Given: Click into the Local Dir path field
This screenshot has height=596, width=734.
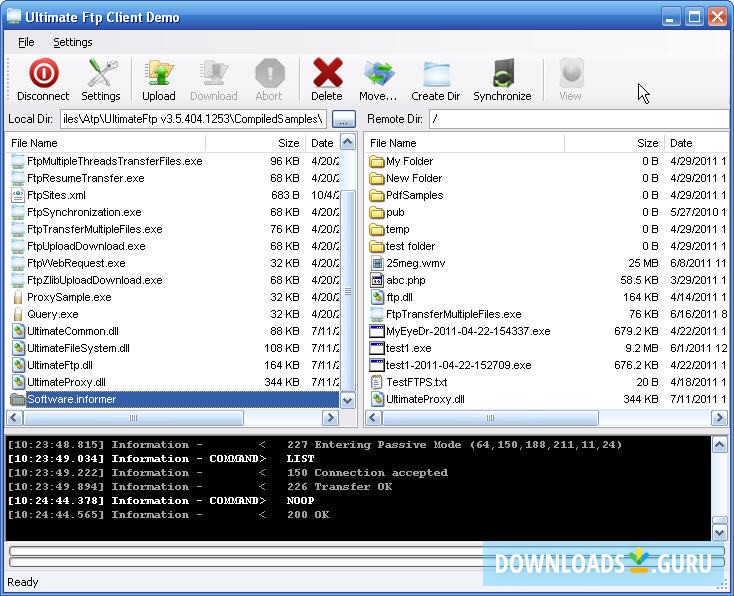Looking at the screenshot, I should coord(193,119).
